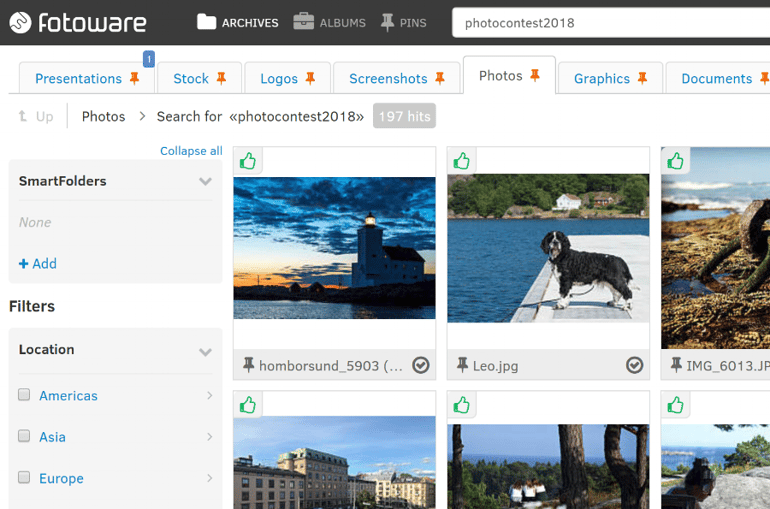Click the Up navigation button
The width and height of the screenshot is (770, 509).
point(36,116)
